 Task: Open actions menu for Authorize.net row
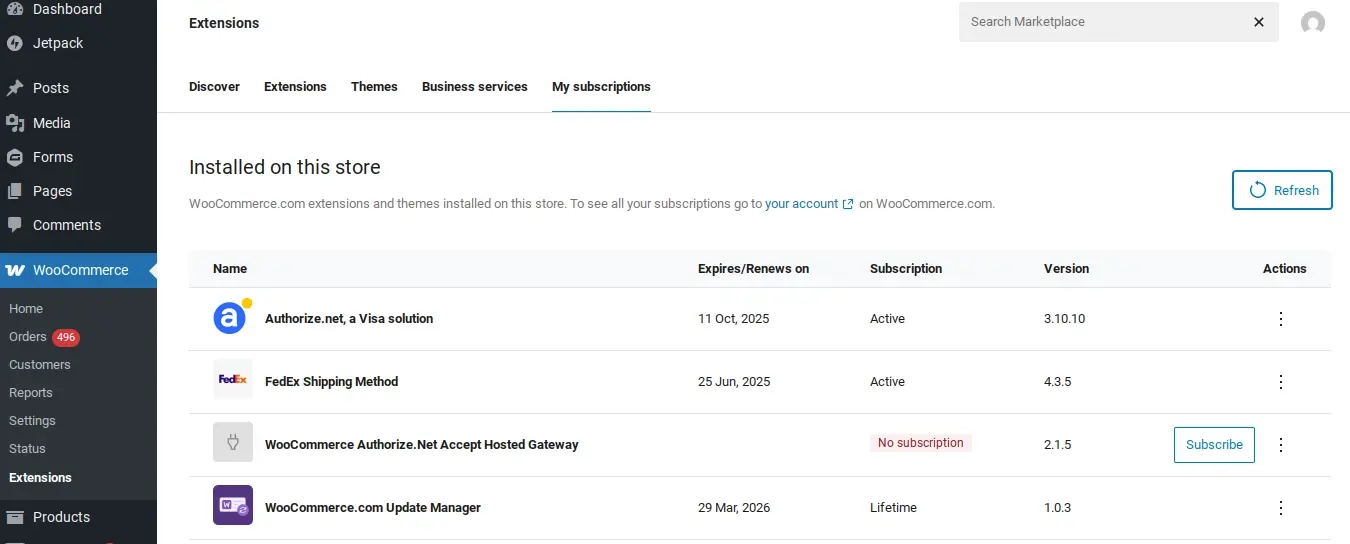pyautogui.click(x=1281, y=319)
